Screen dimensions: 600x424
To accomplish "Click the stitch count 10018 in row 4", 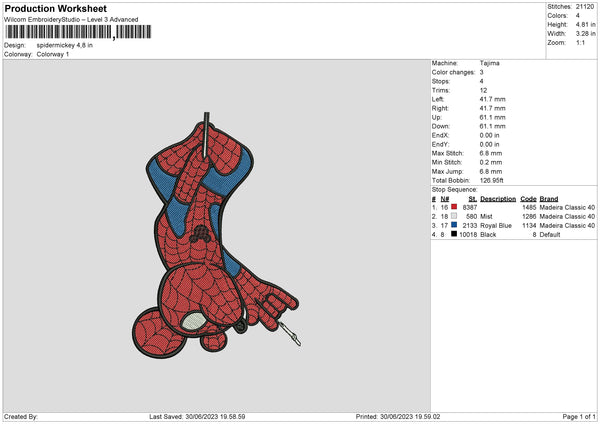I will [468, 235].
